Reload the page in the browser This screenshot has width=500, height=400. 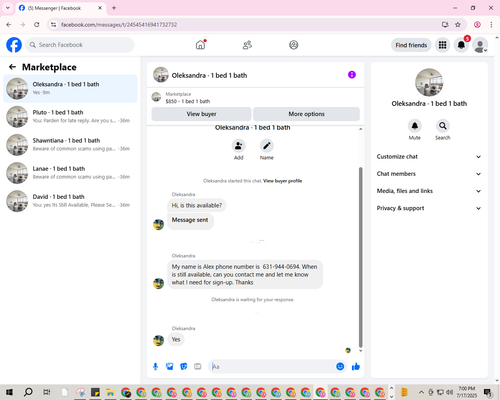[37, 24]
